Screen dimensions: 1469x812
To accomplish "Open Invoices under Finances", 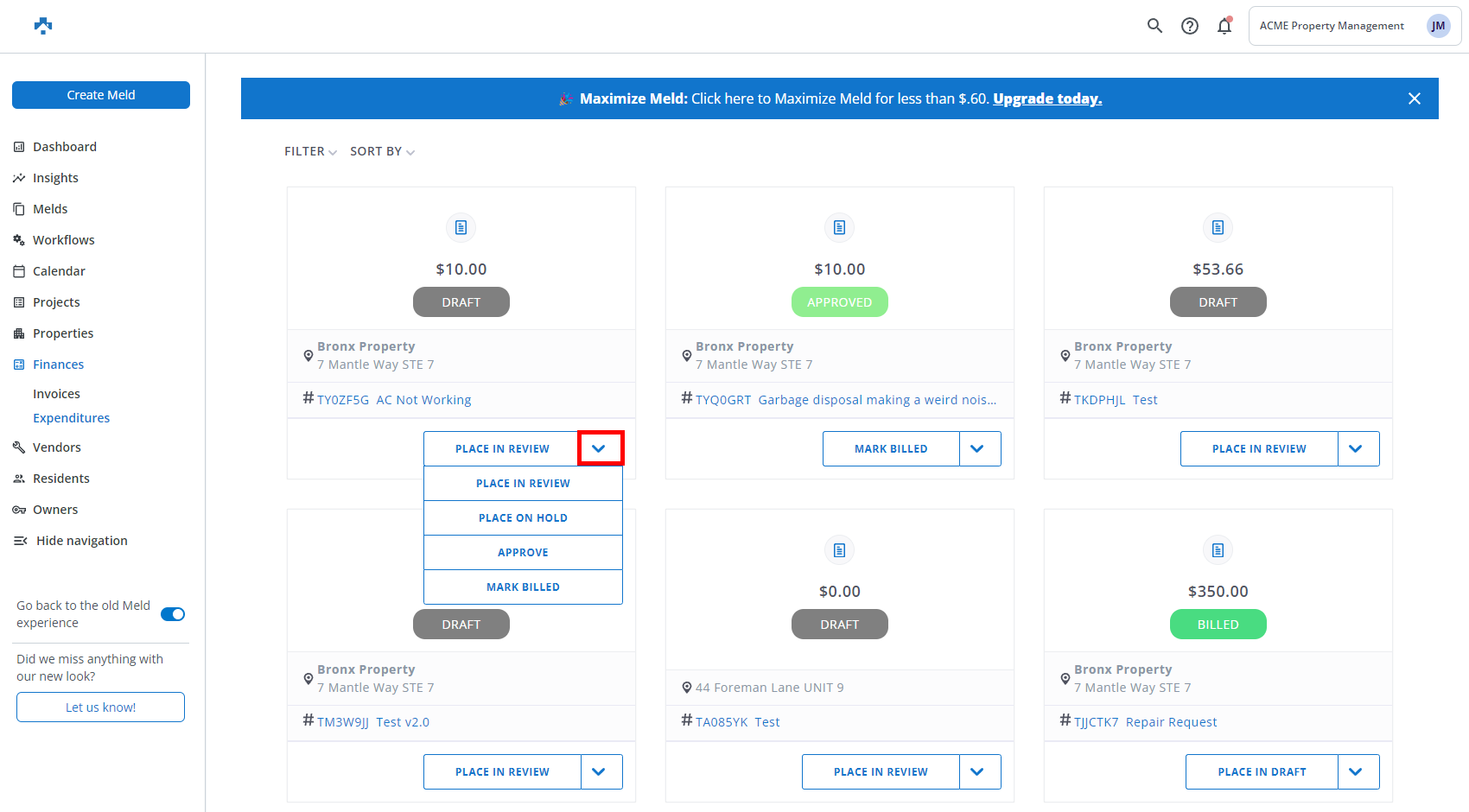I will point(56,394).
